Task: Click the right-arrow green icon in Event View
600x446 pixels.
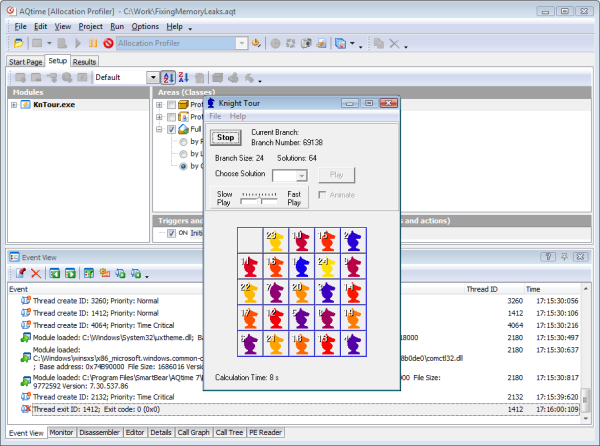Action: (x=70, y=273)
